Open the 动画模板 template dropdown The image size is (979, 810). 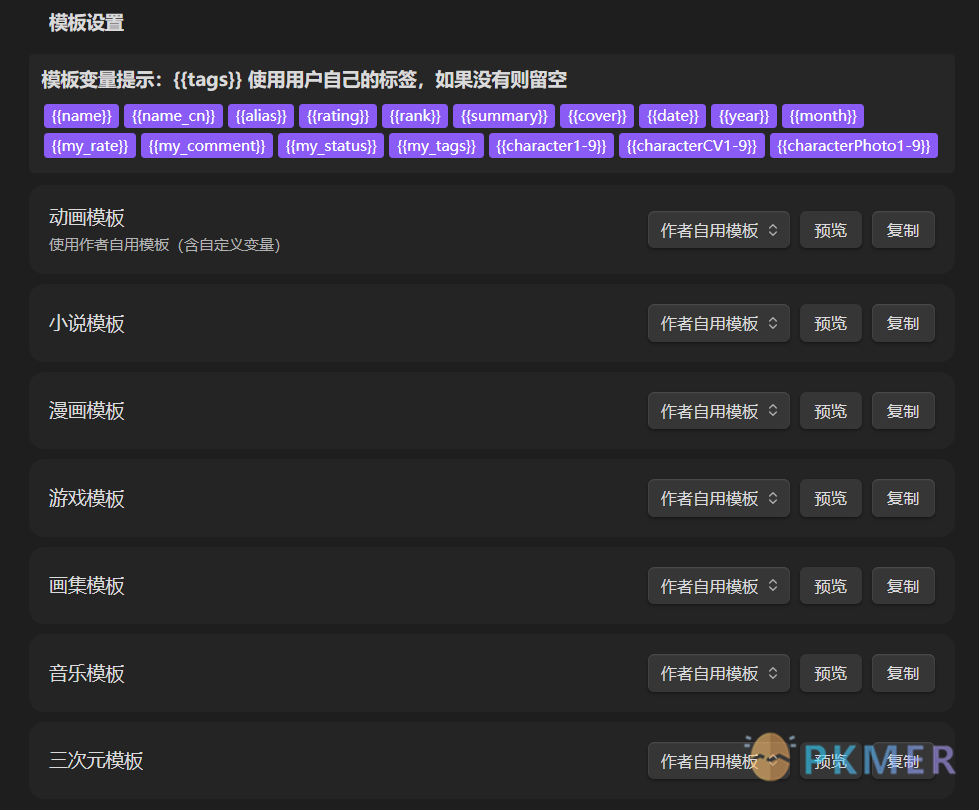pyautogui.click(x=719, y=230)
